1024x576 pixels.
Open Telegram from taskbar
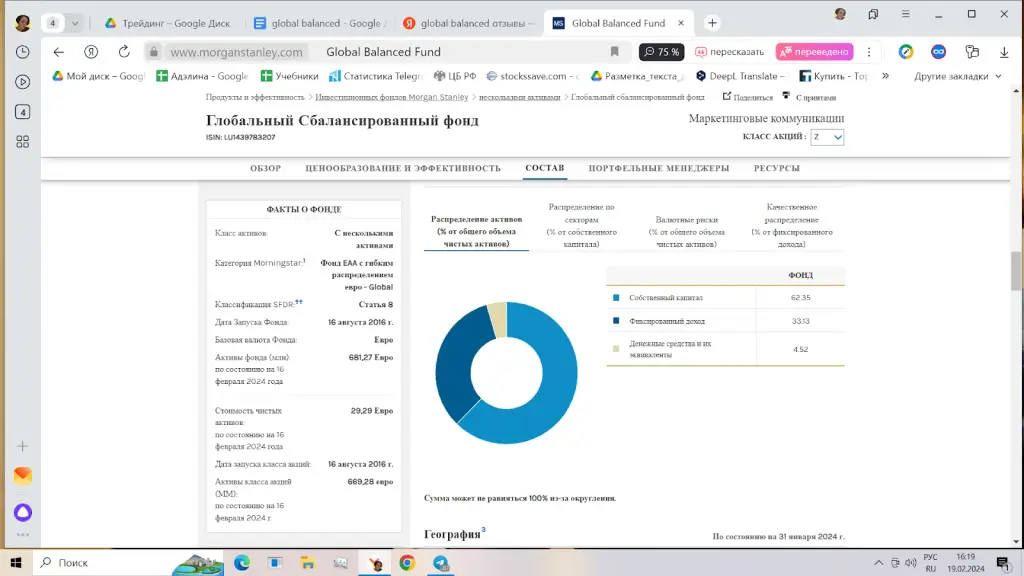[441, 562]
